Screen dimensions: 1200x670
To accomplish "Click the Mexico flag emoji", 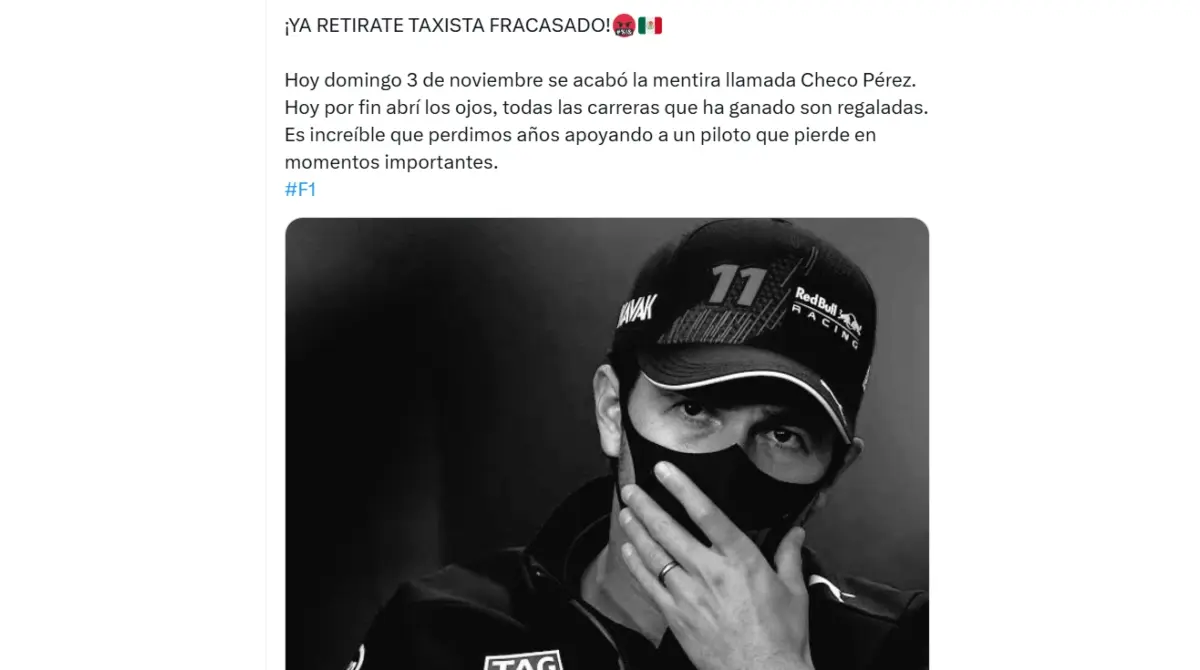I will [x=650, y=25].
